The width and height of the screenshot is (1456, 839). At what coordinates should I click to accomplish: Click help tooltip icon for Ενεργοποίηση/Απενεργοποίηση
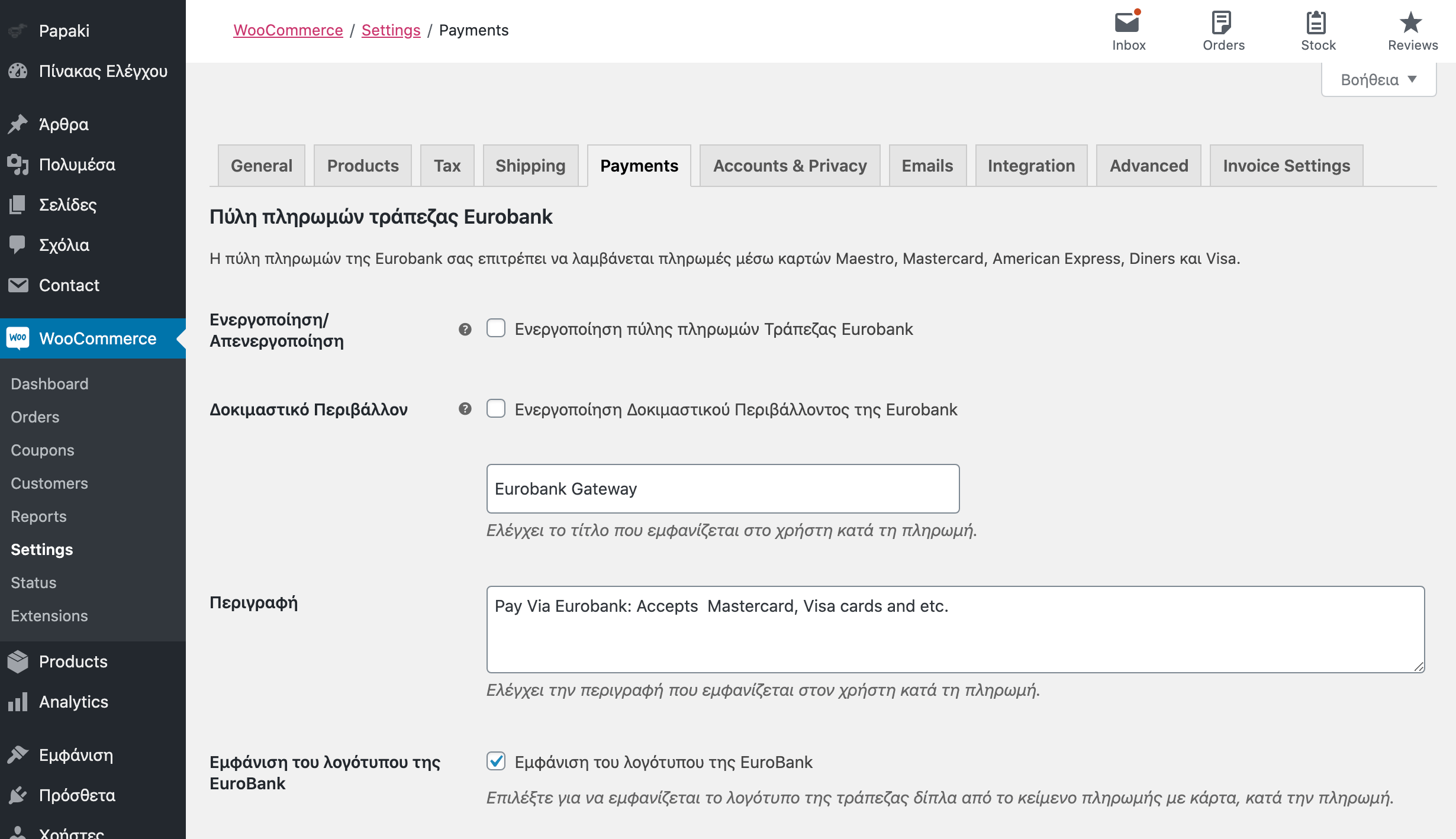click(x=465, y=330)
